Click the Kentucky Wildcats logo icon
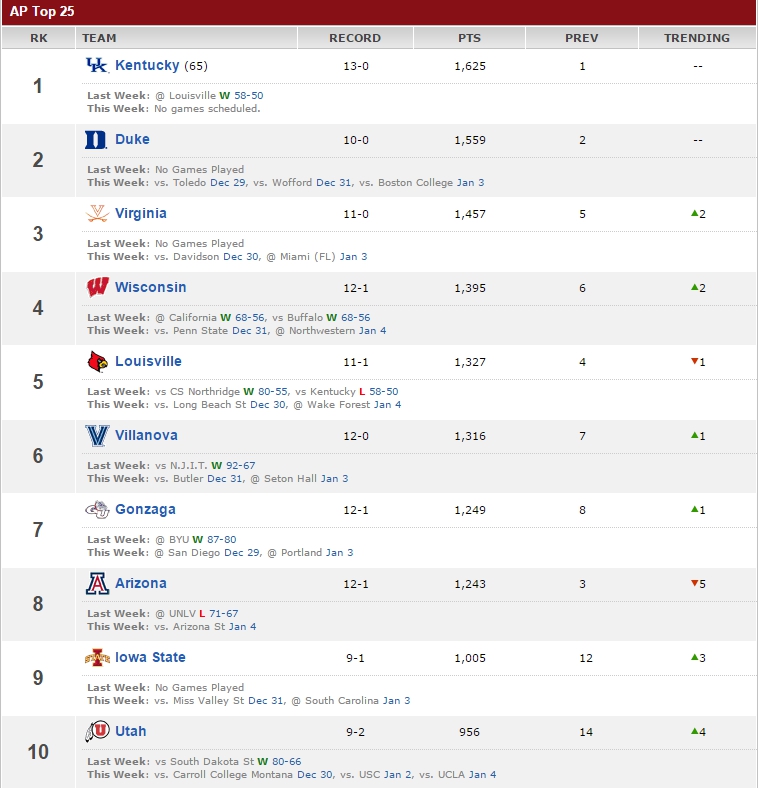Viewport: 759px width, 788px height. (97, 65)
